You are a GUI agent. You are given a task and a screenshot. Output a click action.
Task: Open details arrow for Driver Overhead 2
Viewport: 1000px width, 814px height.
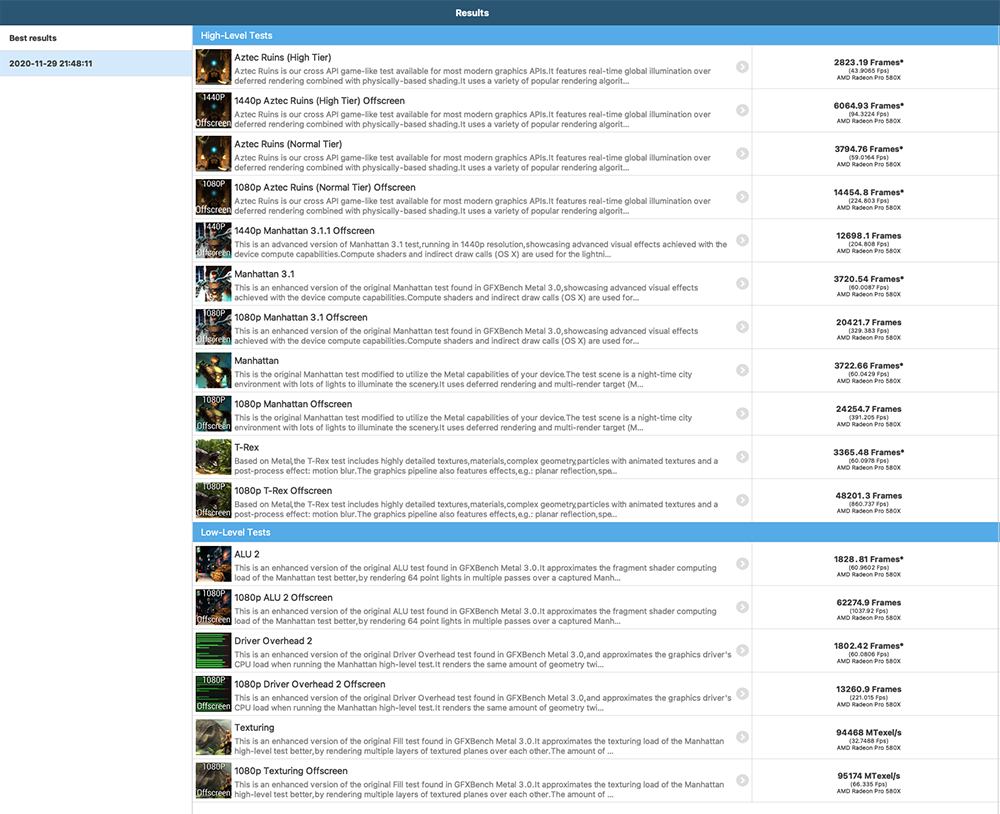click(742, 651)
